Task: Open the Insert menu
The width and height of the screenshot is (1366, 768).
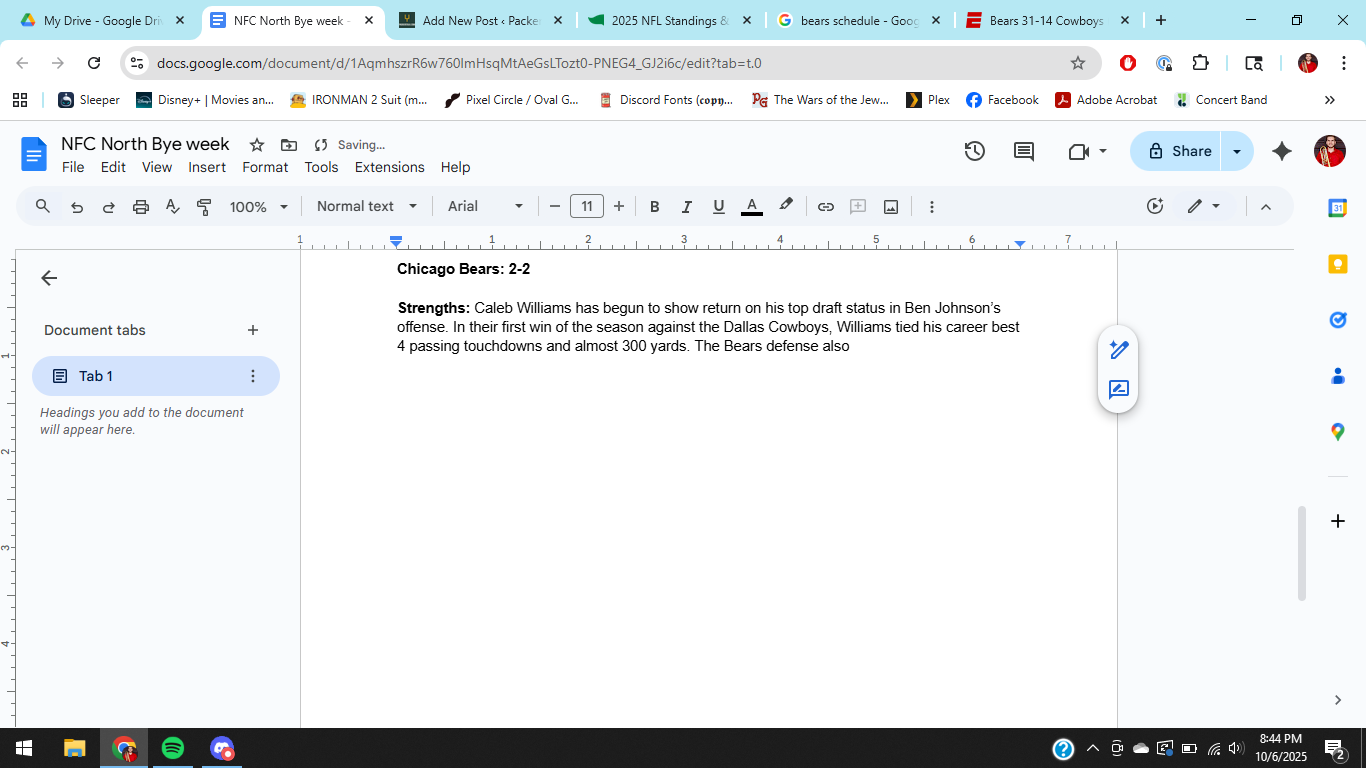Action: tap(207, 167)
